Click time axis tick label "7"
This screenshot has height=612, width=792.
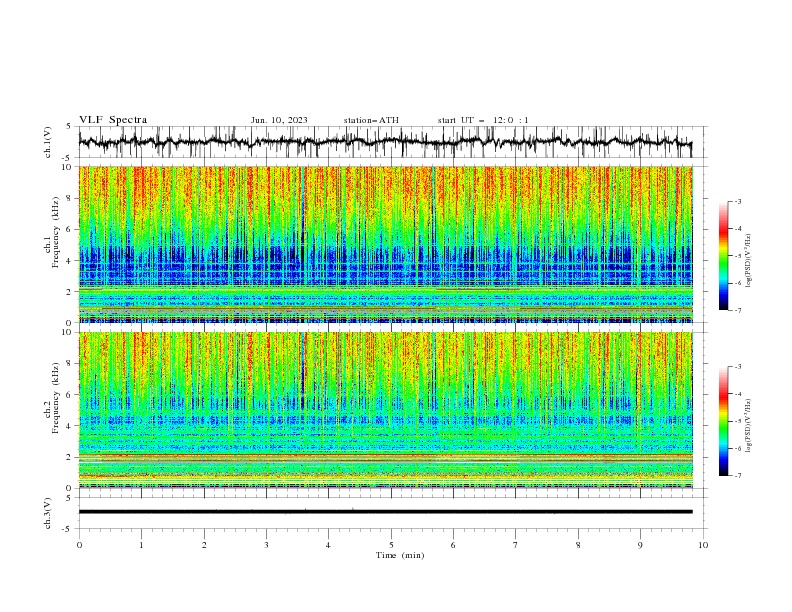coord(516,545)
